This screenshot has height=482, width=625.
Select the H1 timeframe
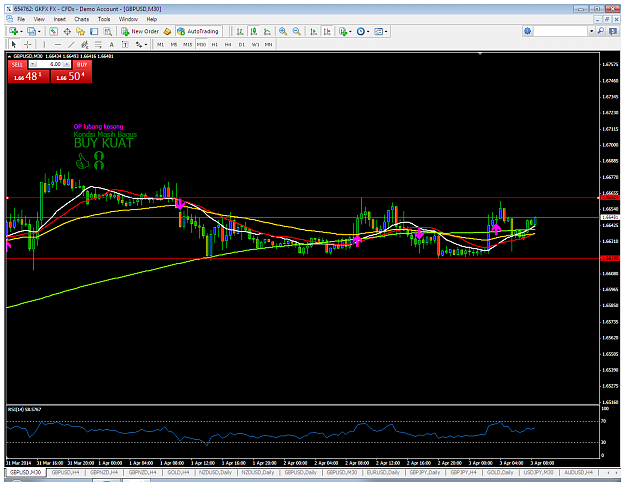(x=214, y=45)
